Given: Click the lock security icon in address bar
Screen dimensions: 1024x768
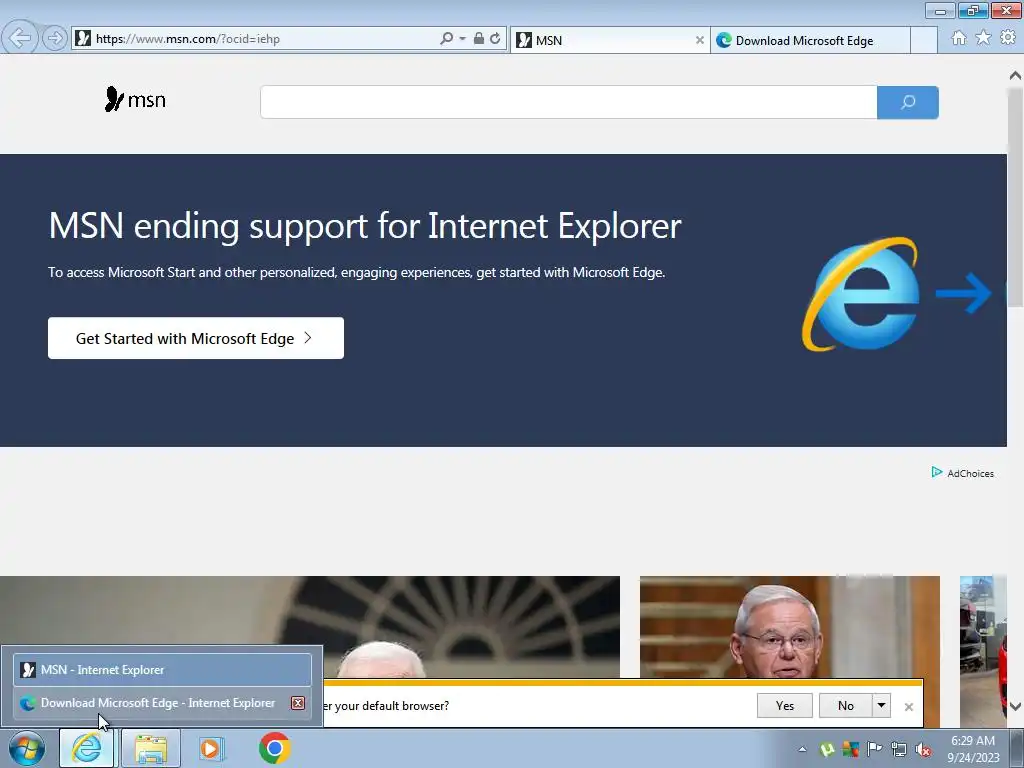Looking at the screenshot, I should [x=479, y=39].
